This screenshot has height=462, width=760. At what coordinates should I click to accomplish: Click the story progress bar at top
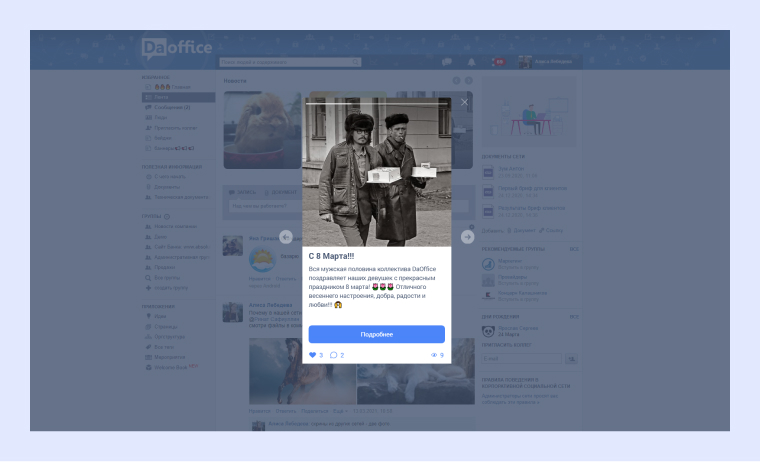click(x=377, y=103)
